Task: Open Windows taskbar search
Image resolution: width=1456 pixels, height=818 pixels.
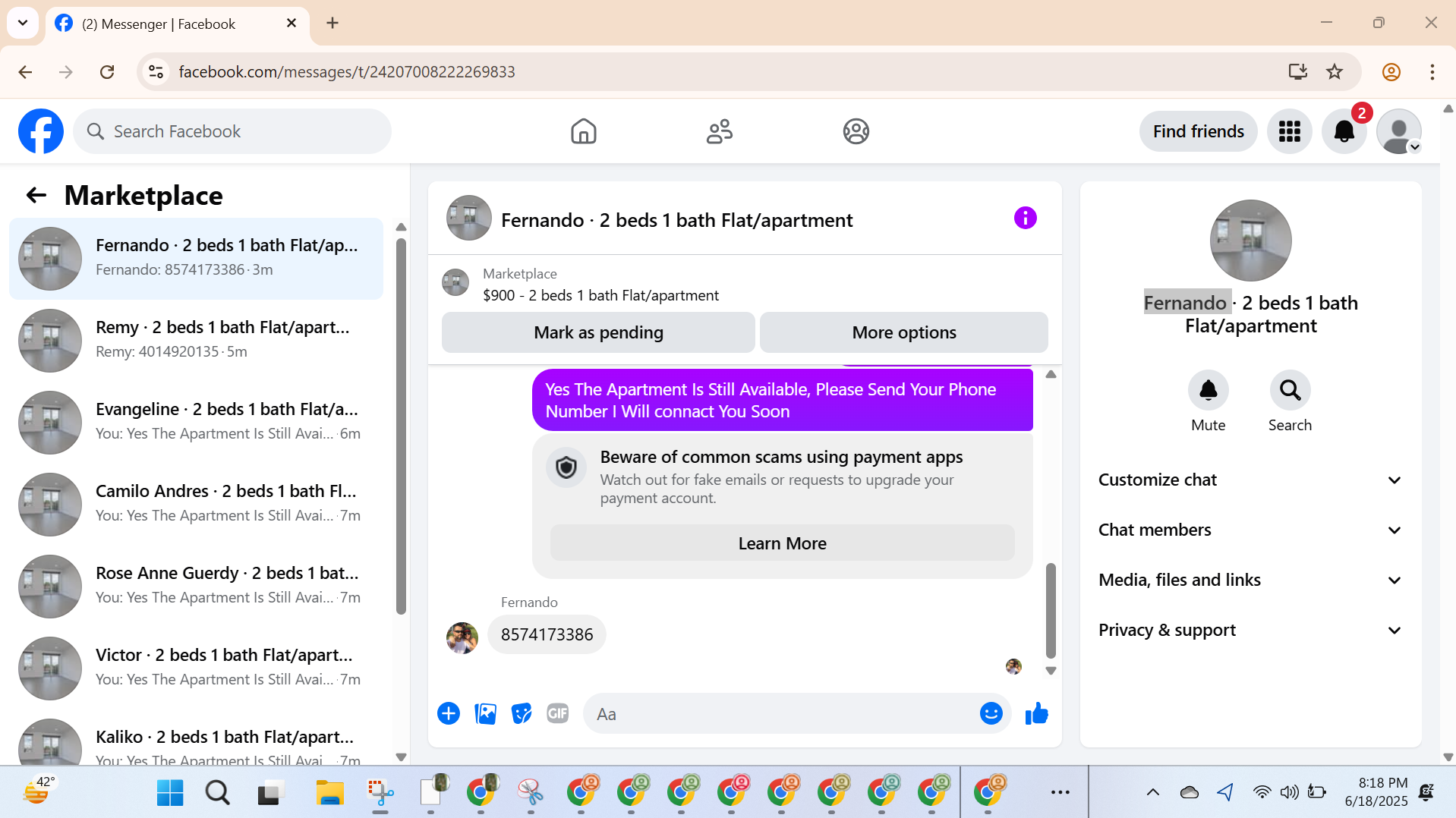Action: 218,793
